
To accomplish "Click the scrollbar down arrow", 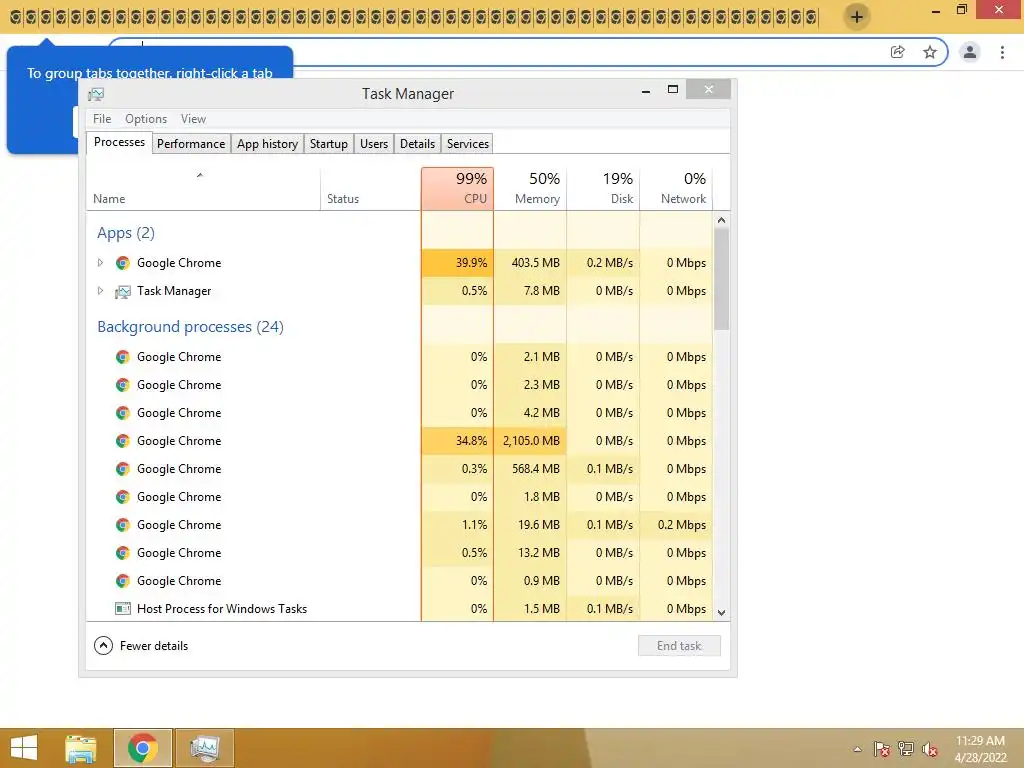I will 721,613.
